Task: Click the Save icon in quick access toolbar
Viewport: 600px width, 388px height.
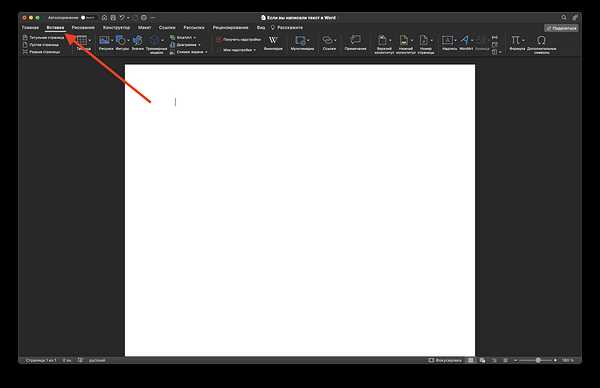Action: (x=113, y=18)
